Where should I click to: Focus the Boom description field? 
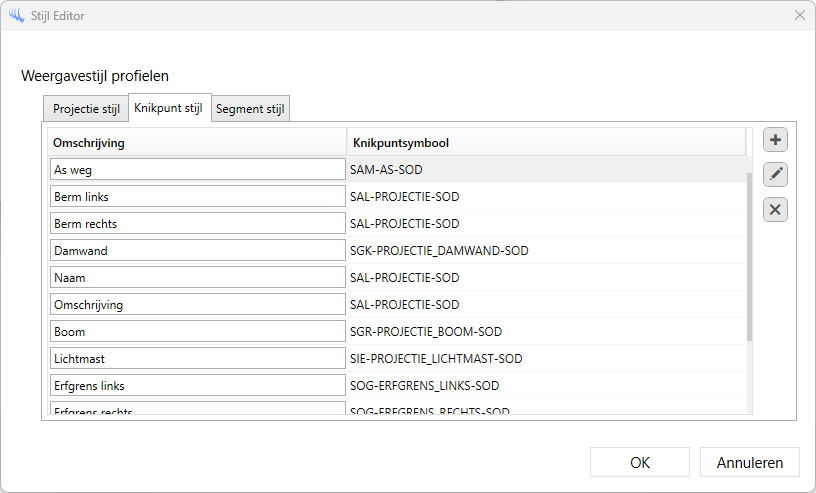197,332
